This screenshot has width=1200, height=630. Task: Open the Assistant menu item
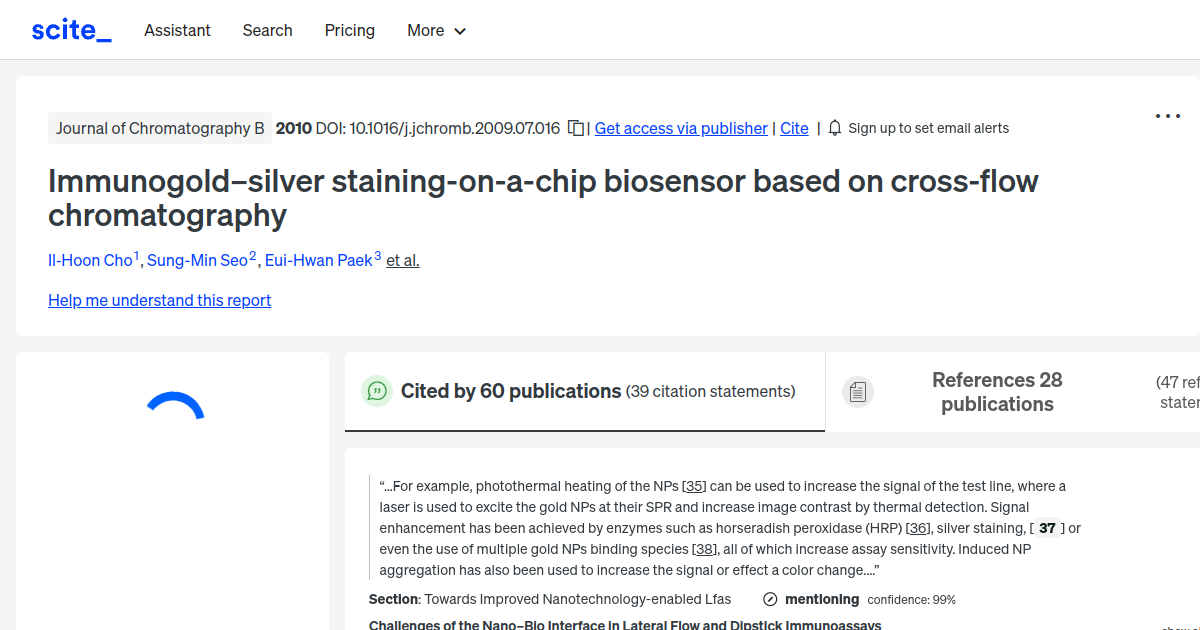(177, 30)
